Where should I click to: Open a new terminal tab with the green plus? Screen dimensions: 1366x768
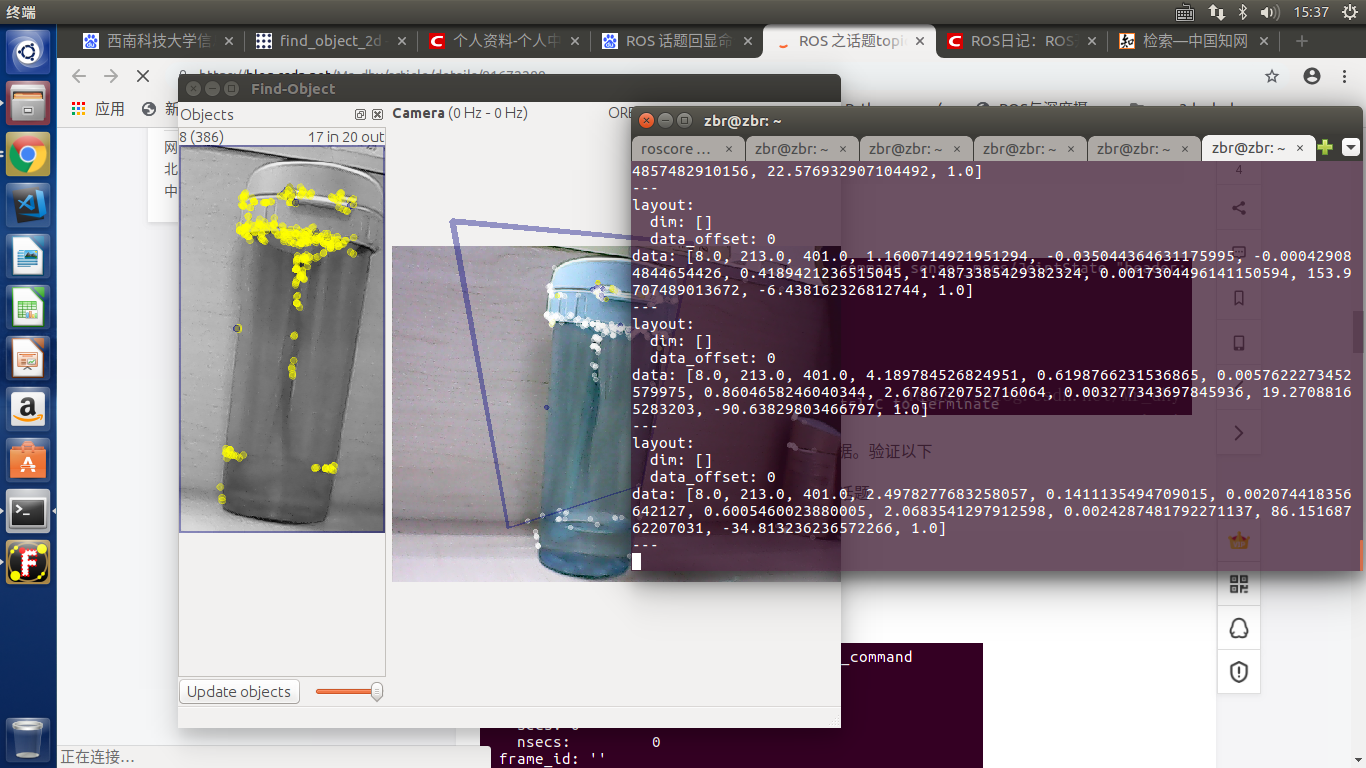(x=1325, y=146)
